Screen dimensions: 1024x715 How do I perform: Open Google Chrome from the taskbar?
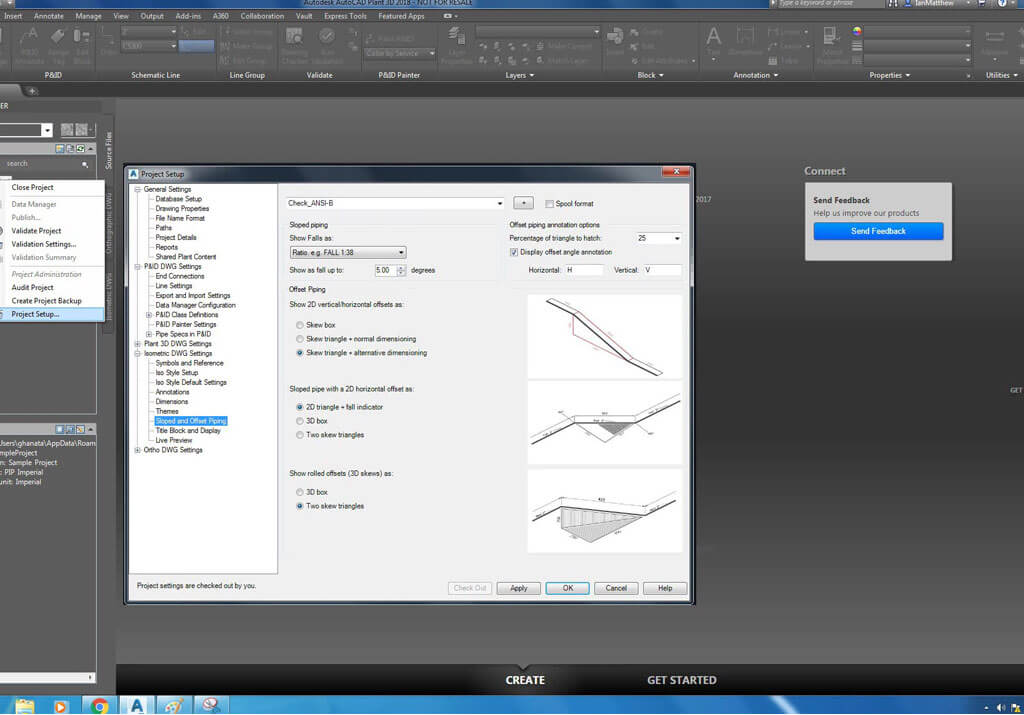click(99, 706)
